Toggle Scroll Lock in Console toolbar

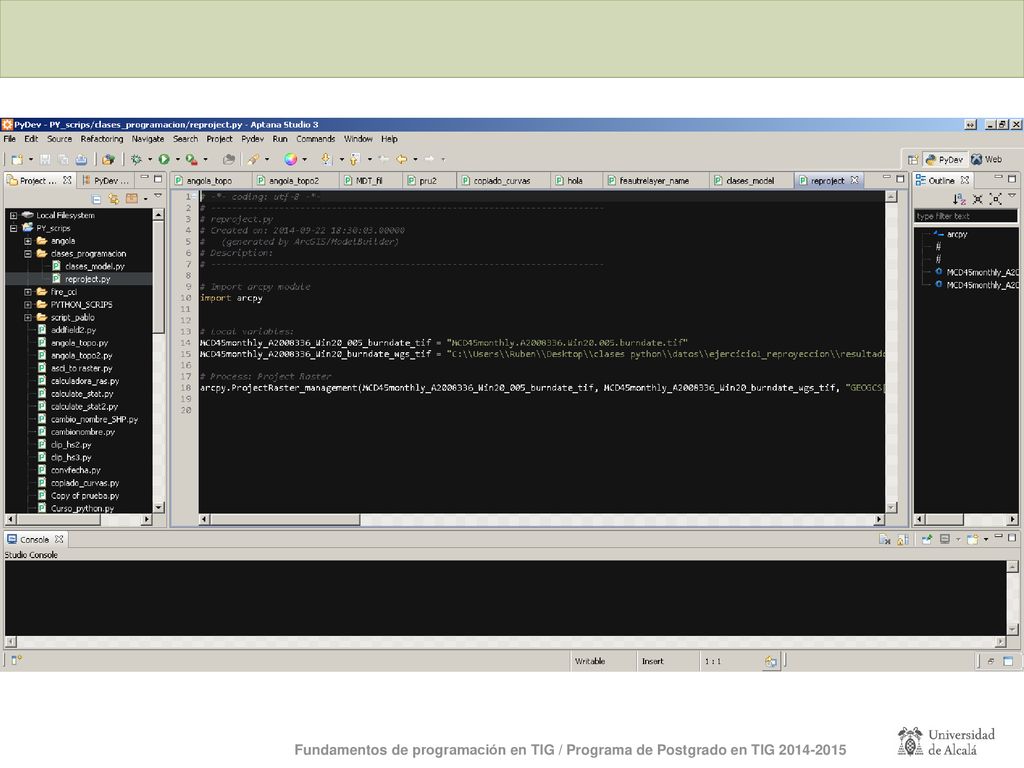coord(903,539)
